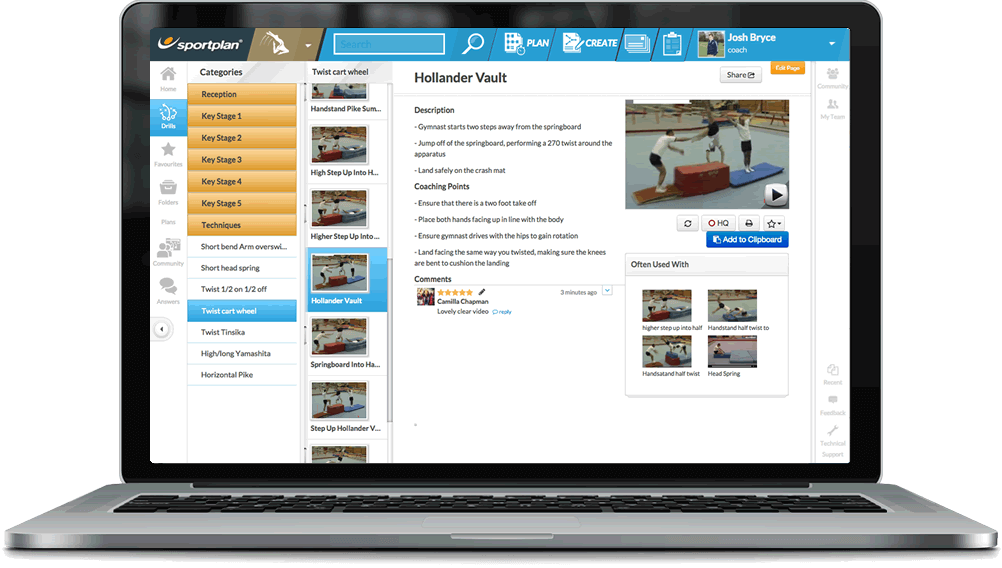Click the five-star comment rating
This screenshot has width=1002, height=568.
pos(455,293)
